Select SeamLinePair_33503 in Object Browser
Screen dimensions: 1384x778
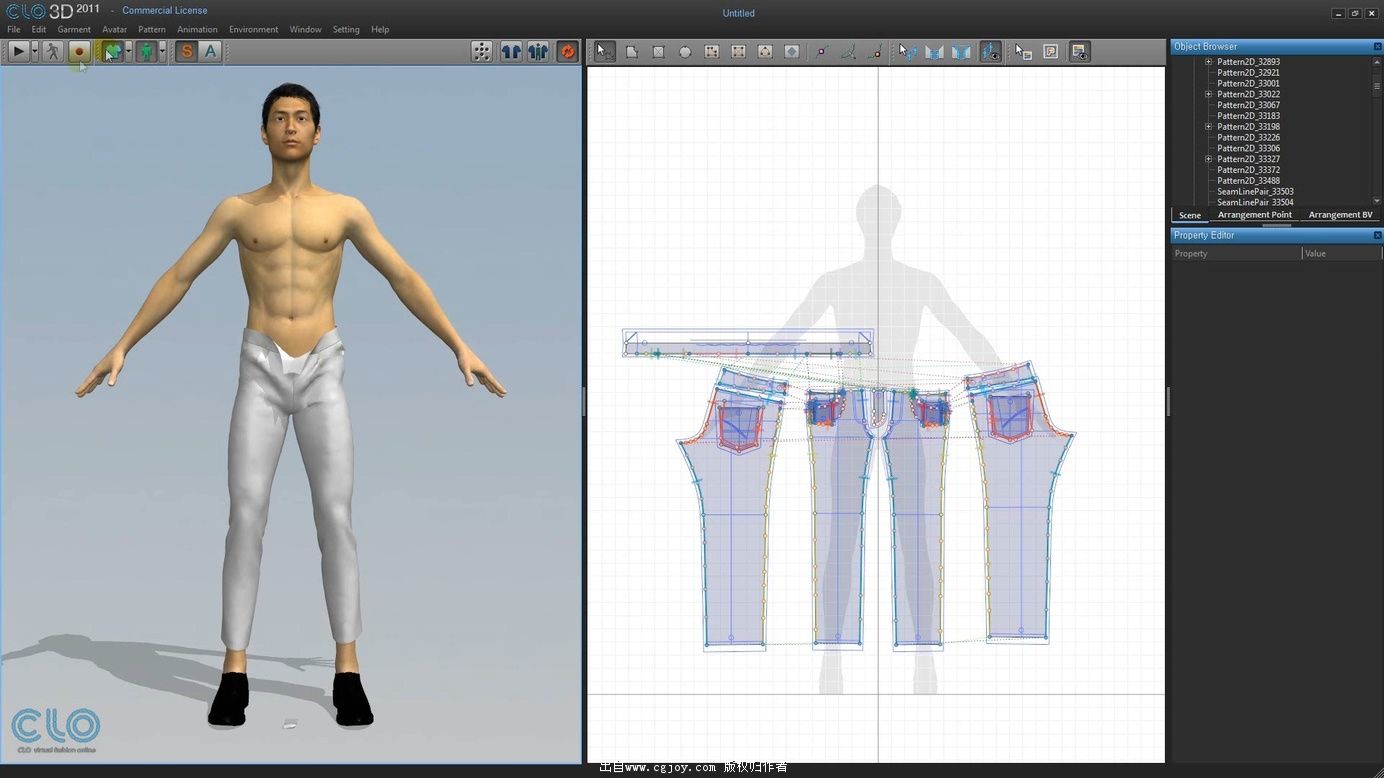pyautogui.click(x=1255, y=191)
